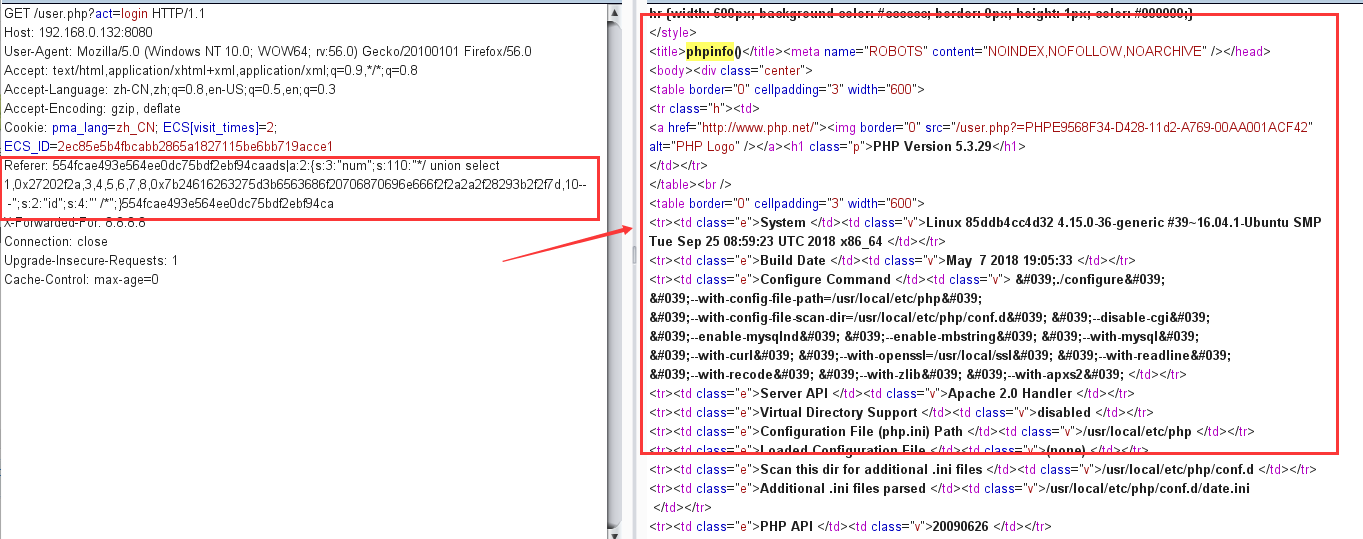The image size is (1363, 539).
Task: Click the 'Accept-Encoding: gzip, deflate' header
Action: [93, 109]
